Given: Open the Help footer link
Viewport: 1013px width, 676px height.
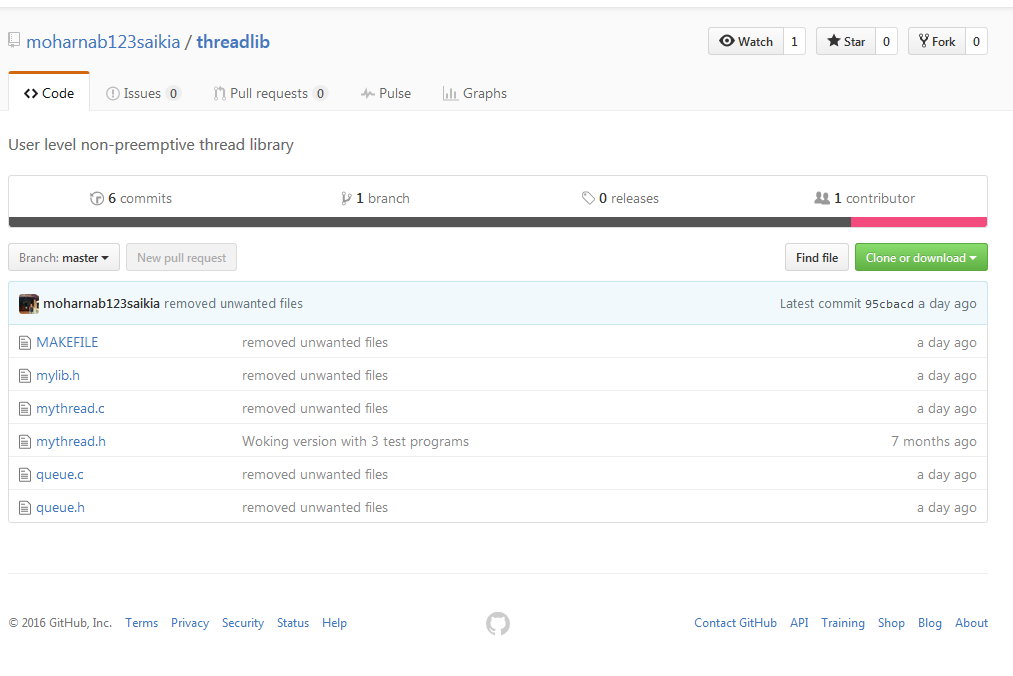Looking at the screenshot, I should pyautogui.click(x=335, y=623).
